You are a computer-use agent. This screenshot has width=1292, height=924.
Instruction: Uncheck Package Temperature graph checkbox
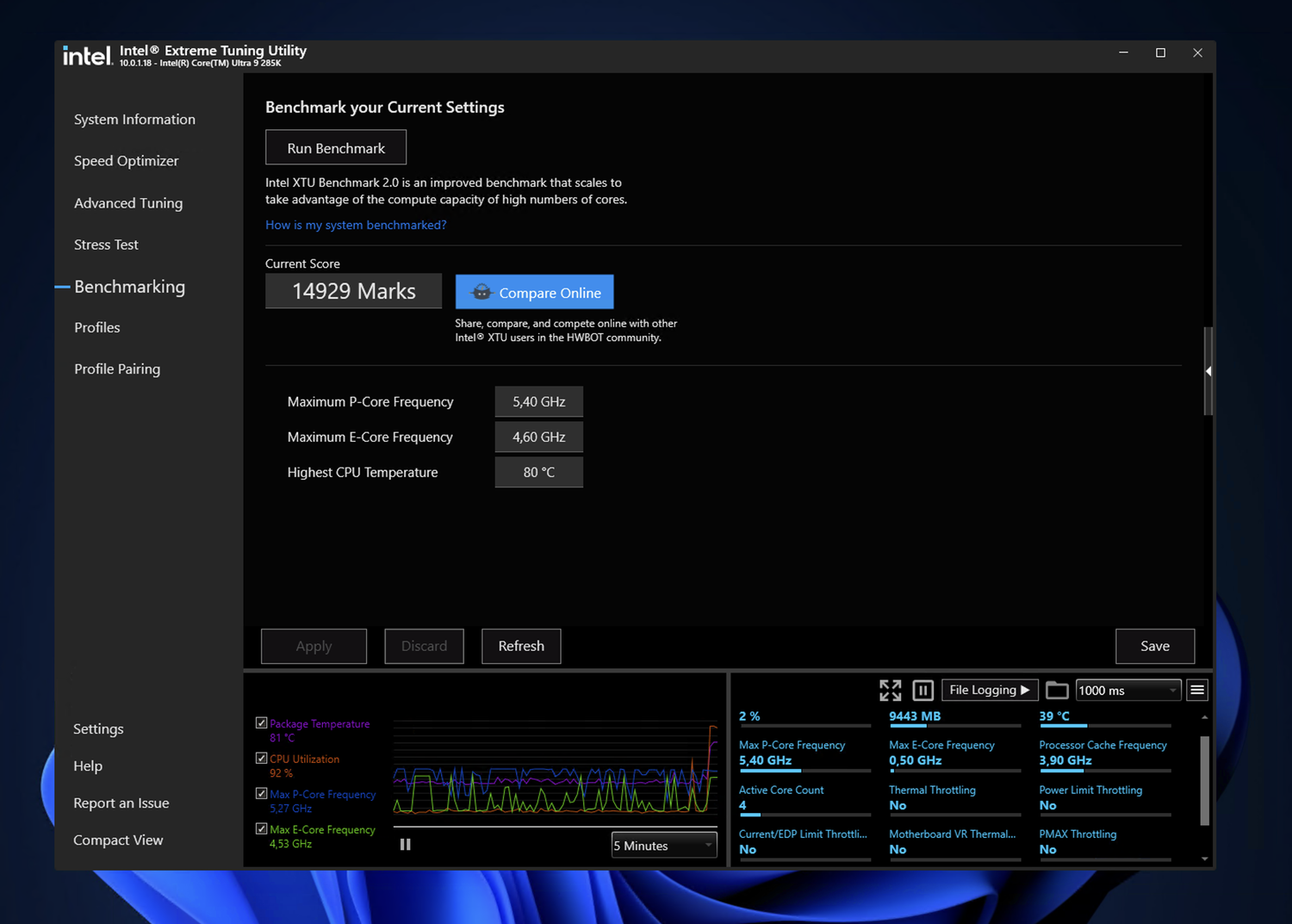point(261,723)
